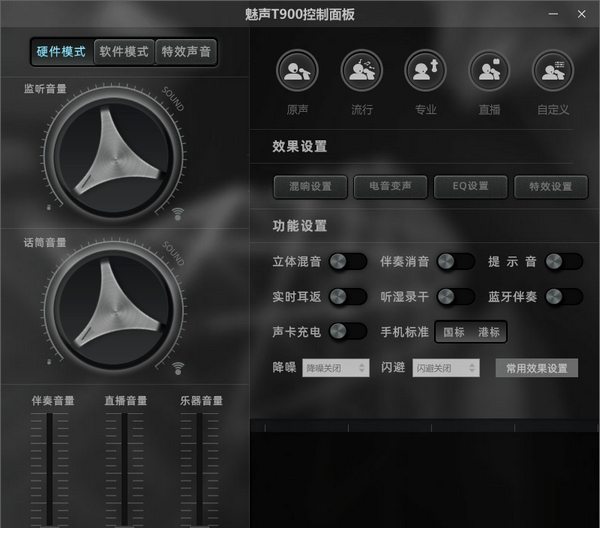Toggle the 蓝牙伴奏 switch
This screenshot has height=549, width=600.
click(x=564, y=296)
